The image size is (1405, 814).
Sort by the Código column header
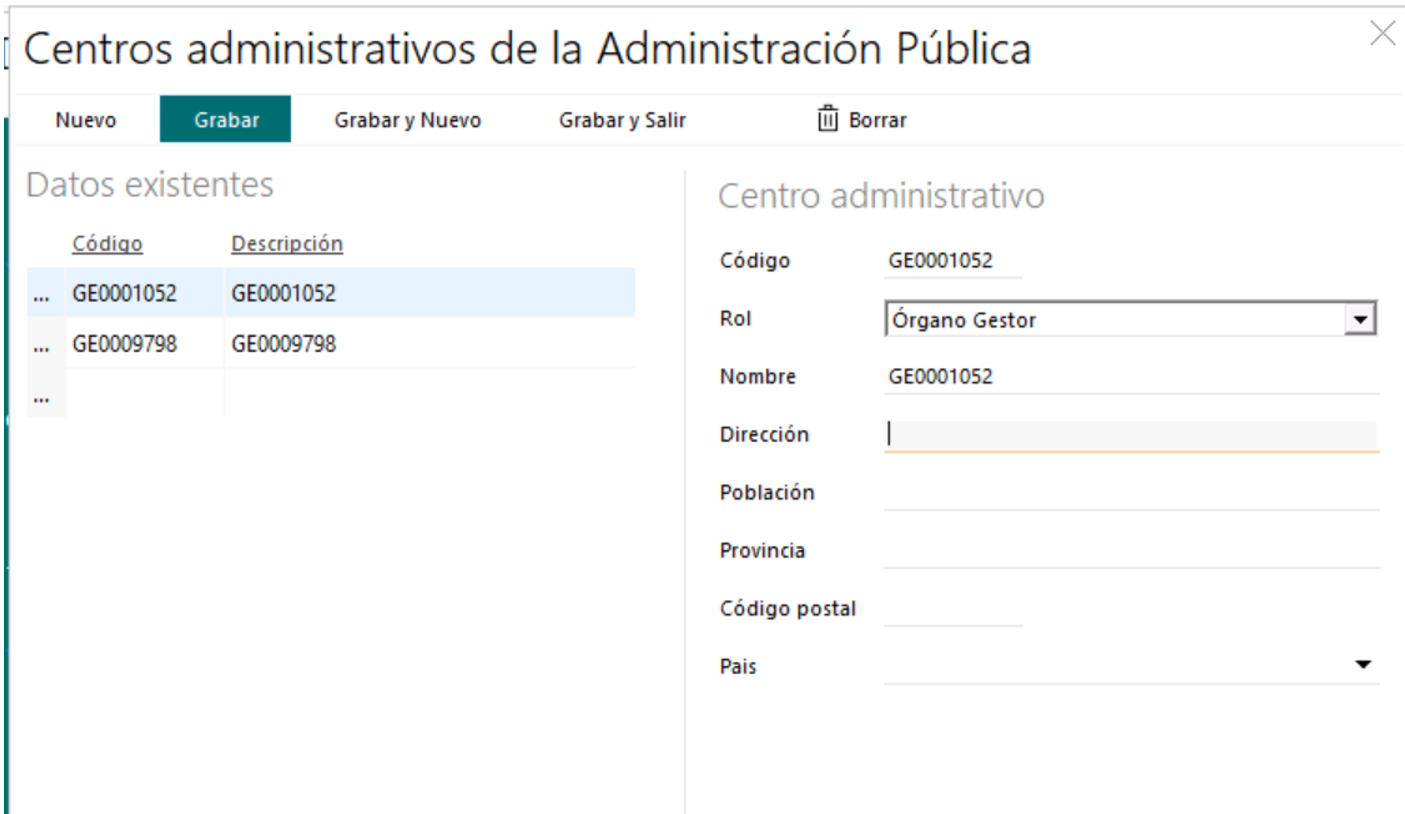(x=107, y=244)
